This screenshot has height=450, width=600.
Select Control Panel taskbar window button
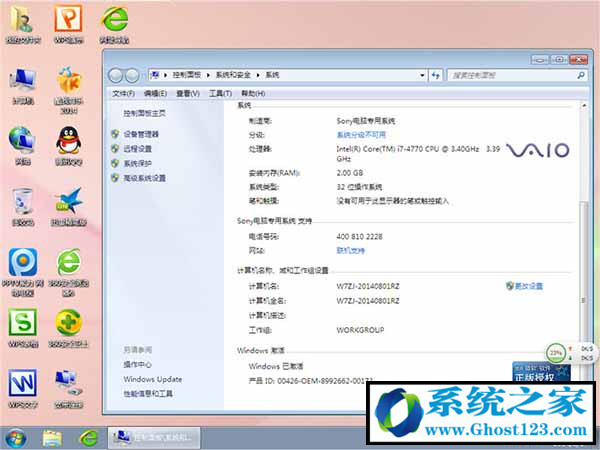(x=154, y=438)
